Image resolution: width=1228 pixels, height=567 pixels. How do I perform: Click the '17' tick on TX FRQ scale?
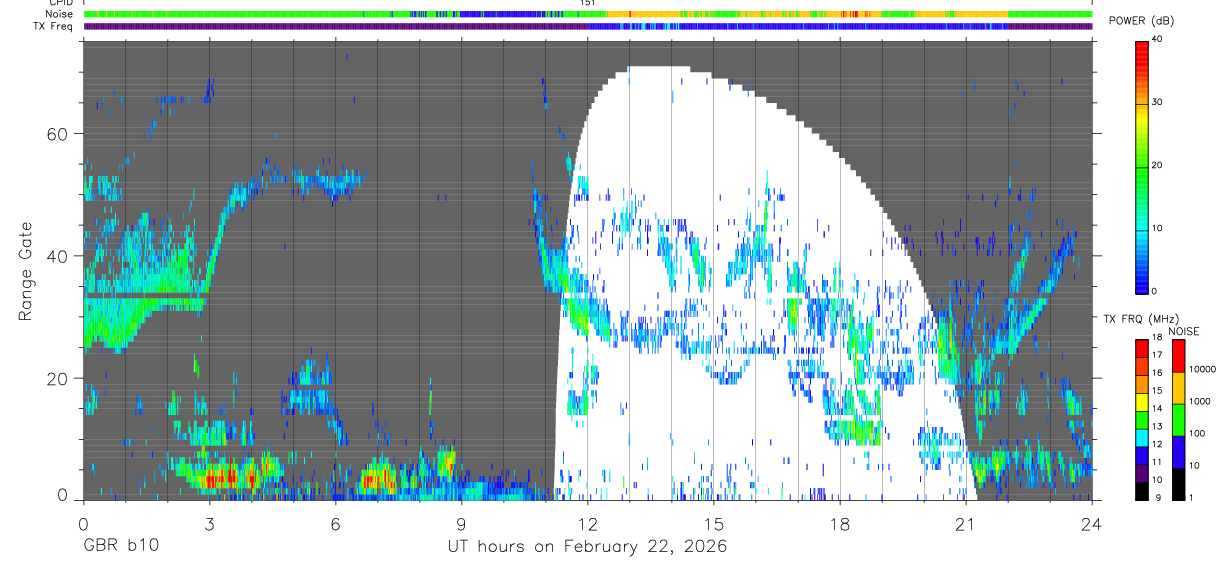(1157, 355)
